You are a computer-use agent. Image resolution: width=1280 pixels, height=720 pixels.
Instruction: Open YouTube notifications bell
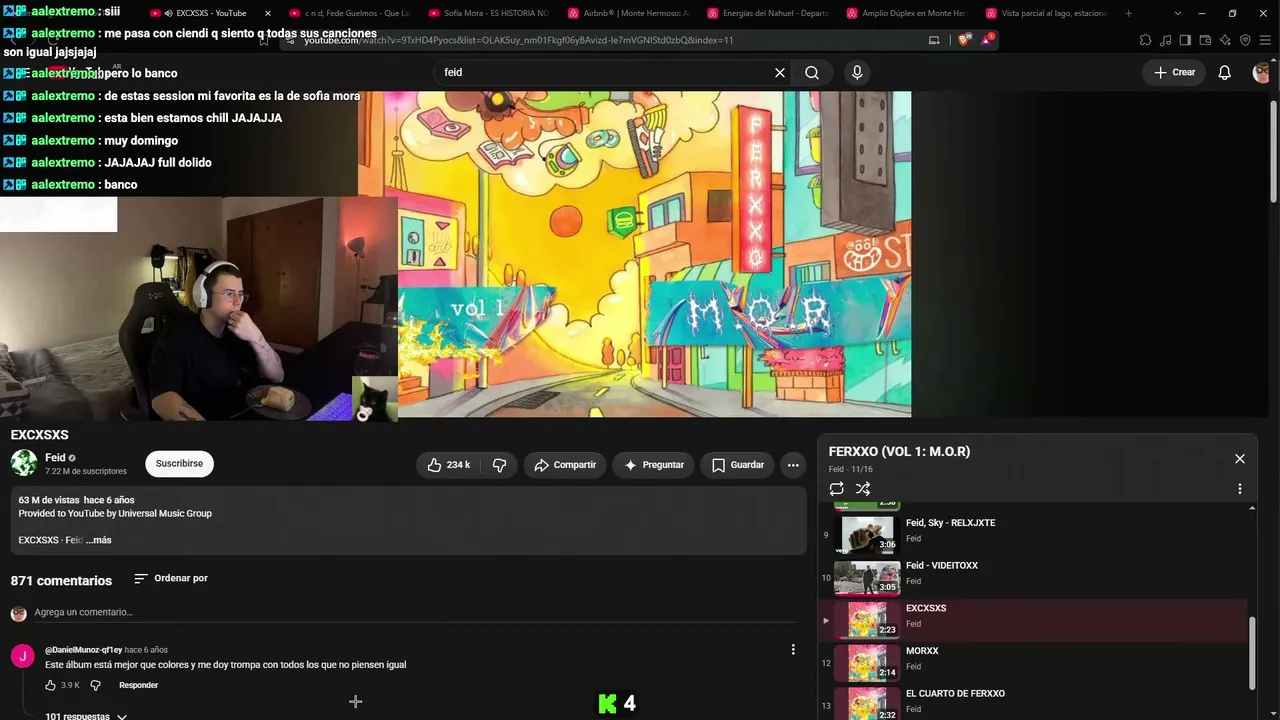click(x=1224, y=72)
